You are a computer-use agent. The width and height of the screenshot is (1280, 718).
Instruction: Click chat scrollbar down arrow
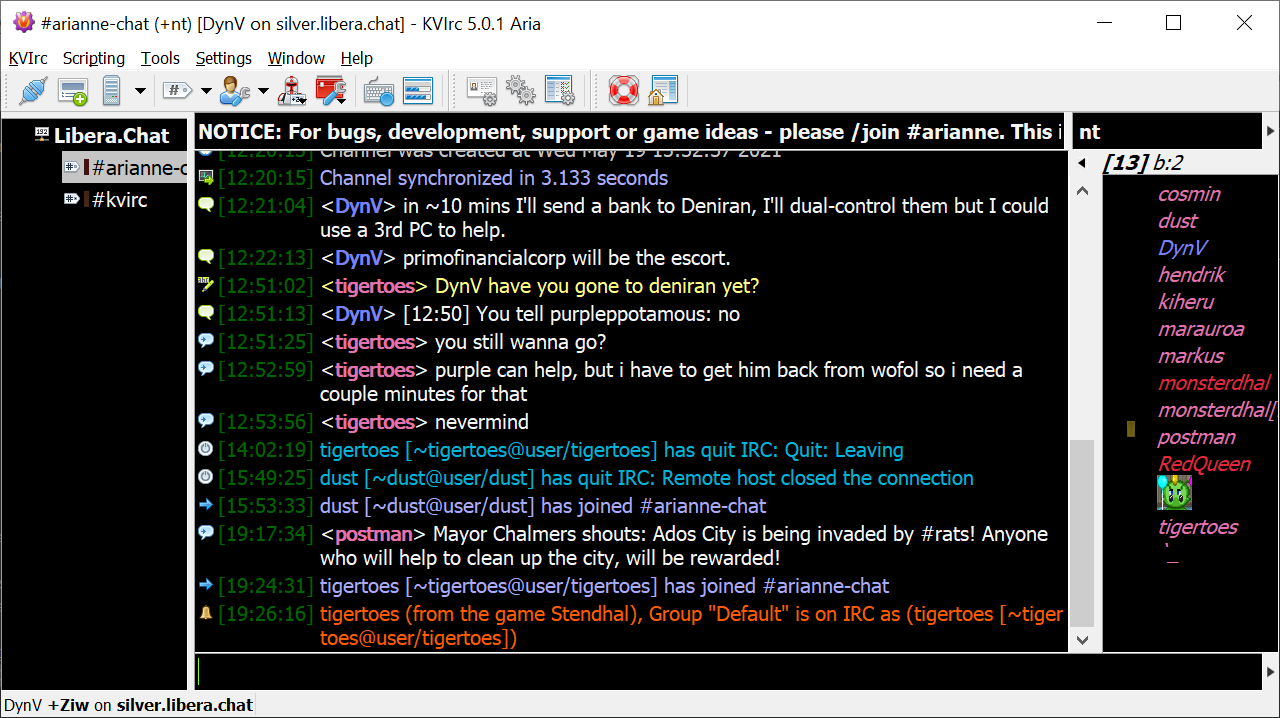point(1082,639)
